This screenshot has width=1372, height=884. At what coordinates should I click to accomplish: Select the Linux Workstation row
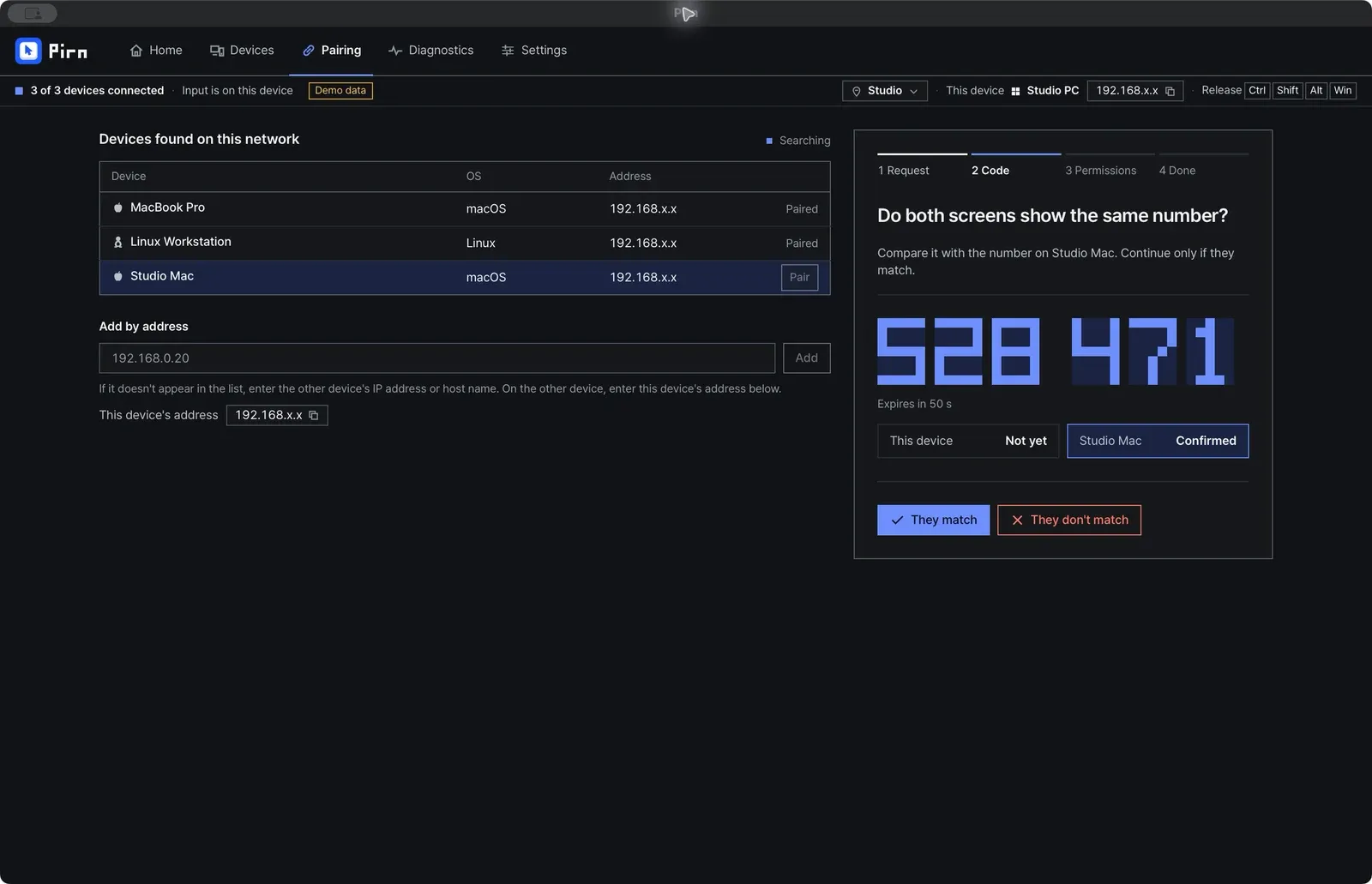pyautogui.click(x=465, y=244)
